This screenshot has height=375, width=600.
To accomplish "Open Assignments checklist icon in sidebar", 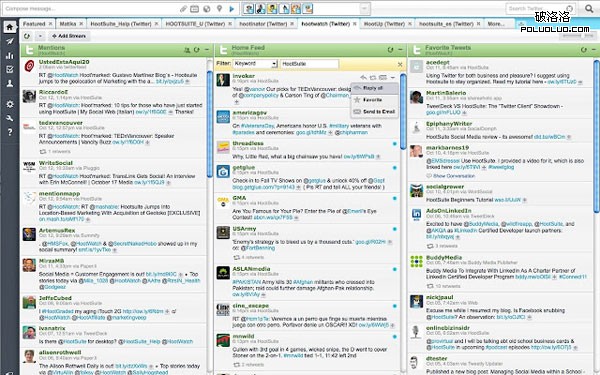I will pos(10,69).
